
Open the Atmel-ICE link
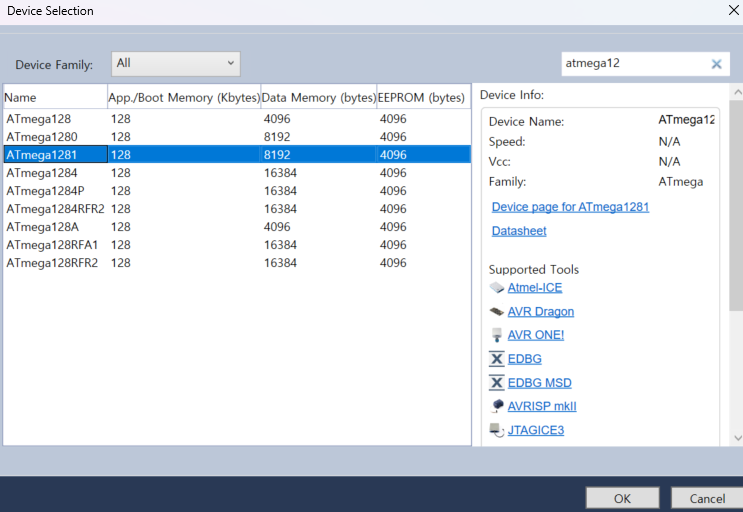tap(535, 287)
